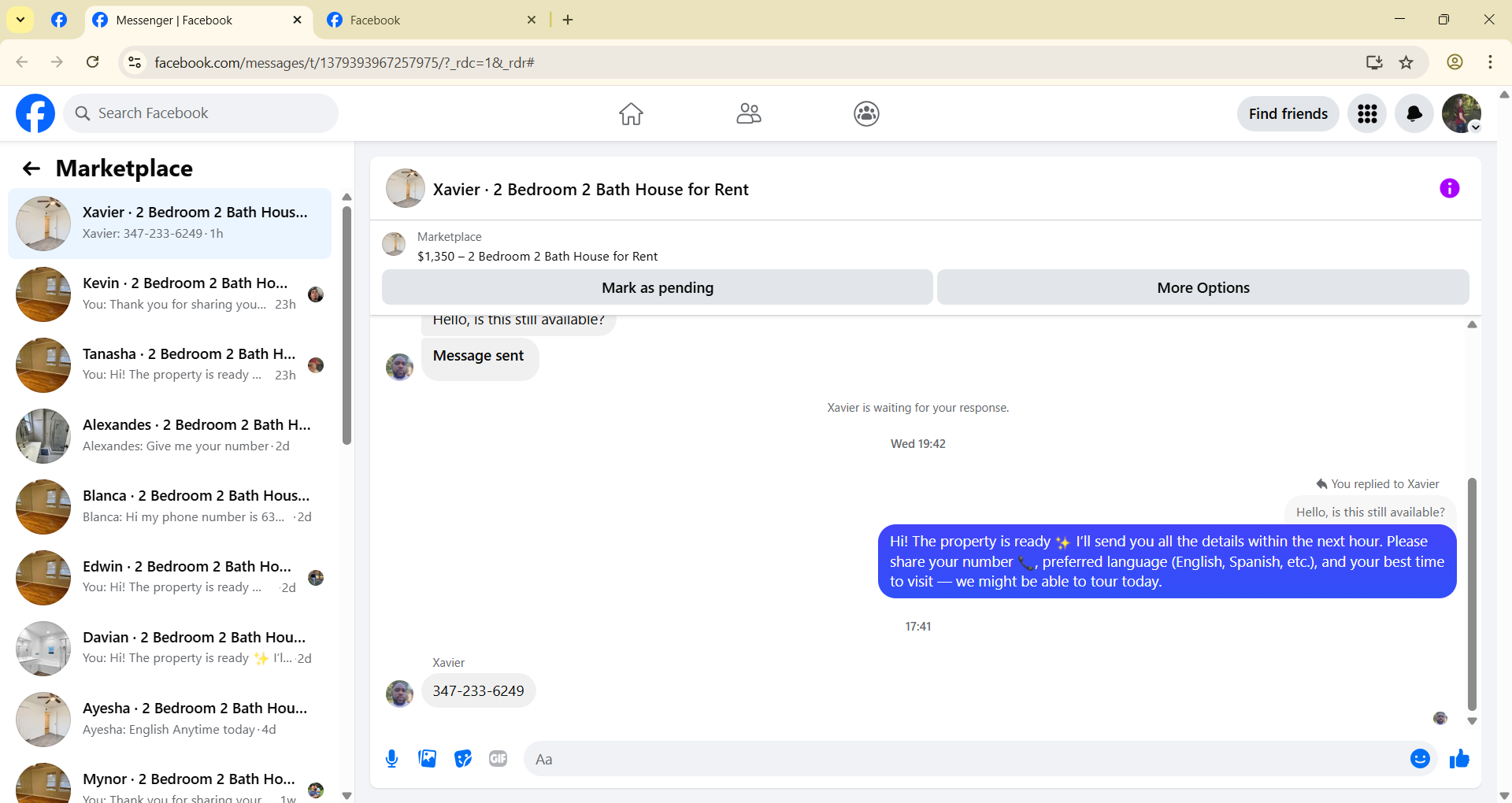Bookmark this page star icon
The image size is (1512, 803).
pos(1406,62)
